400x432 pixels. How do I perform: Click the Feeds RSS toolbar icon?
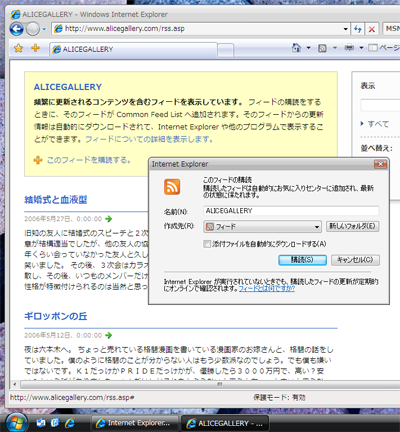(x=322, y=48)
